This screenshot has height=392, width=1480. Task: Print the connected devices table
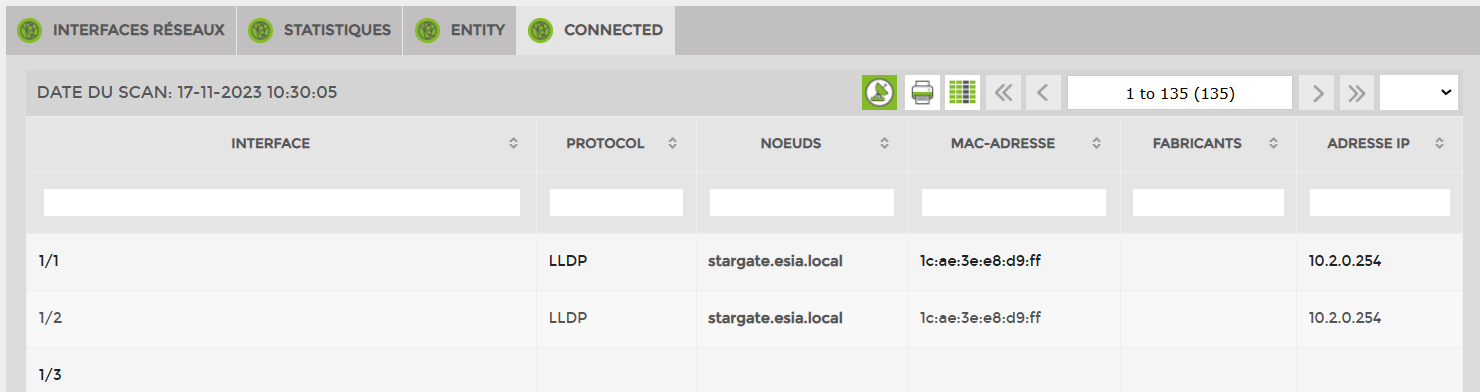click(922, 93)
